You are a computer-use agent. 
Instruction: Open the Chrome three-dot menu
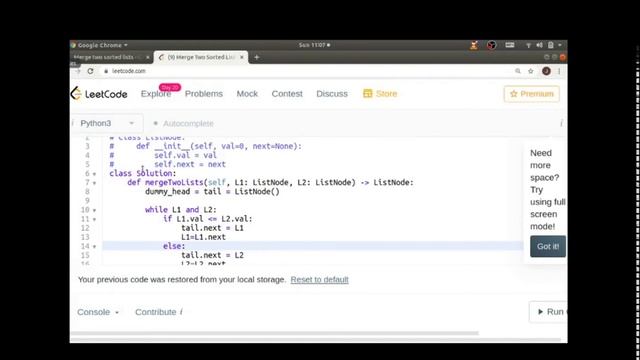click(559, 71)
